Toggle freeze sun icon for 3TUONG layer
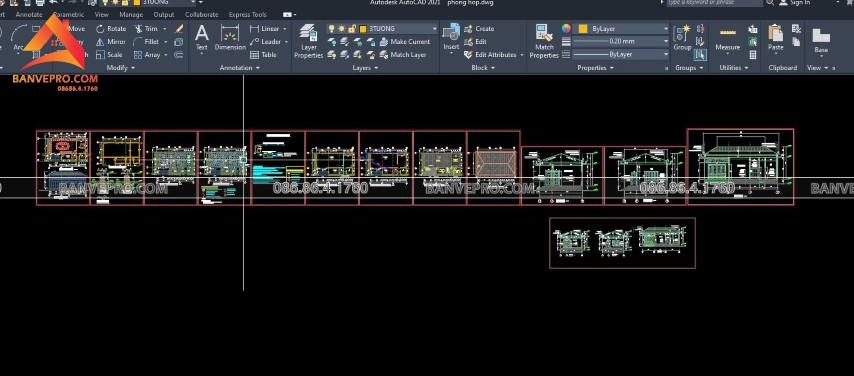854x376 pixels. coord(341,29)
